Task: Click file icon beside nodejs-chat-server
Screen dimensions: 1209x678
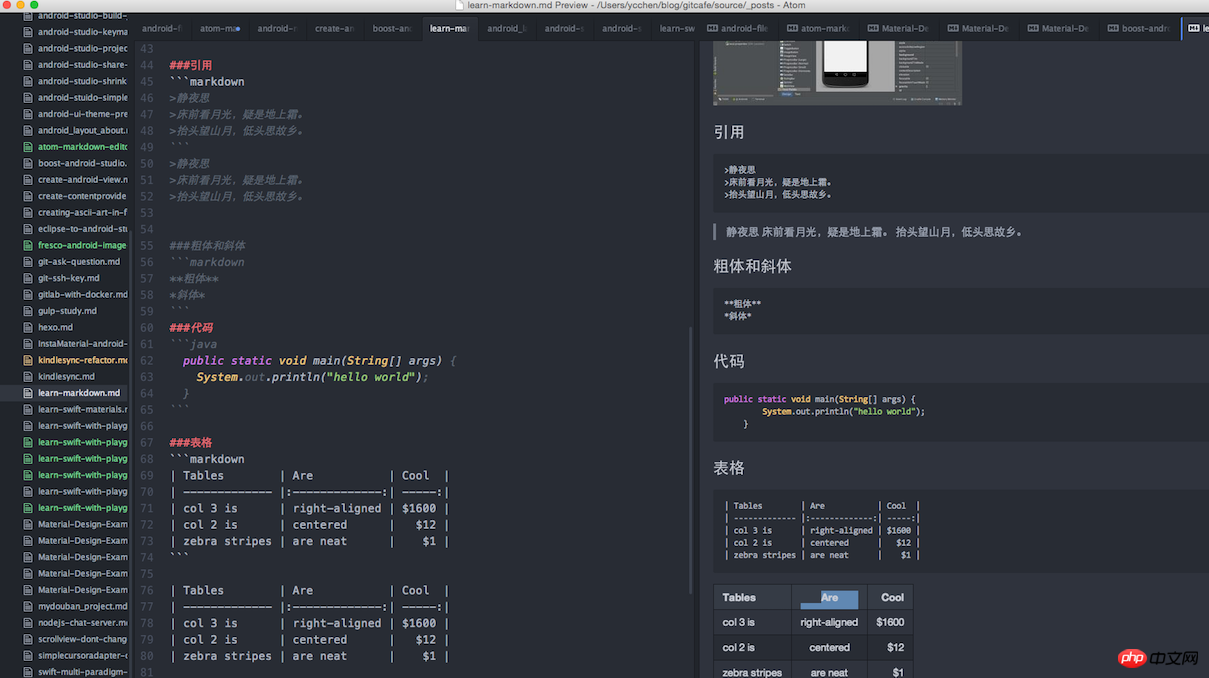Action: click(x=28, y=623)
